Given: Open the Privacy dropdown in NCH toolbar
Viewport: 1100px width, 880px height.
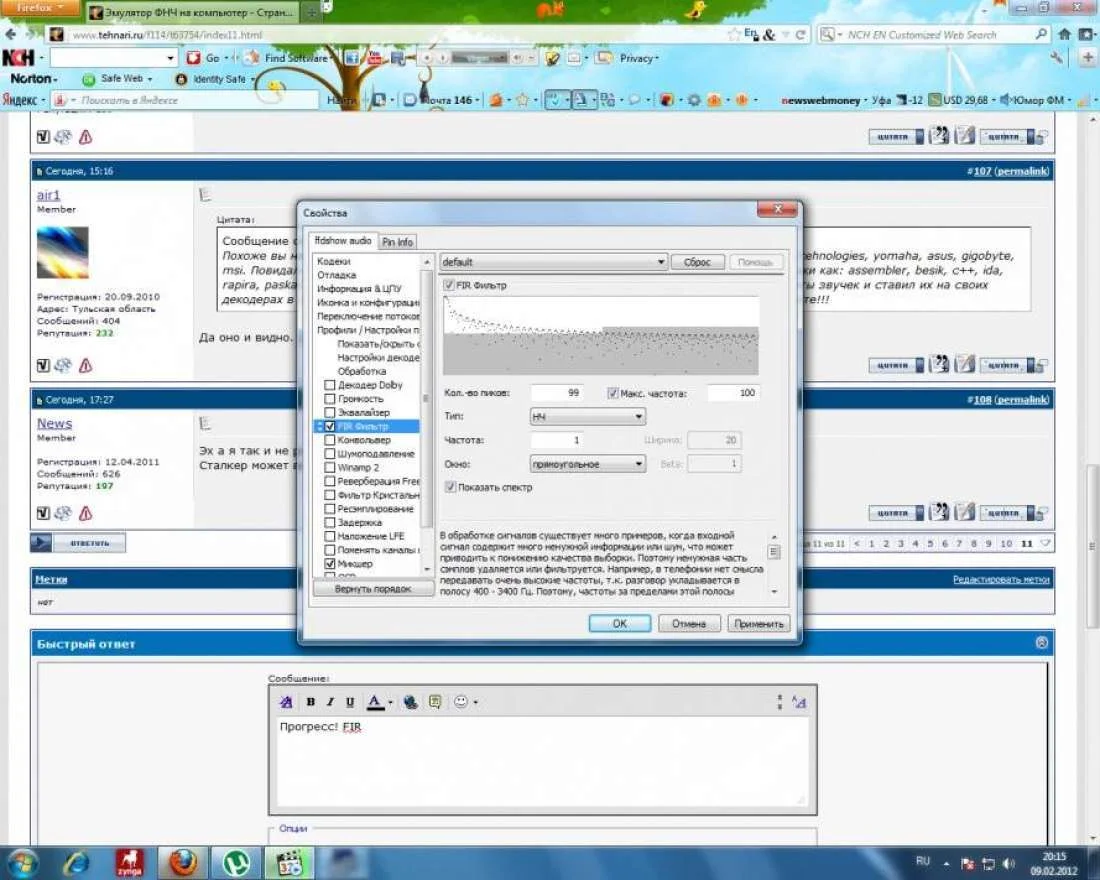Looking at the screenshot, I should pos(638,58).
